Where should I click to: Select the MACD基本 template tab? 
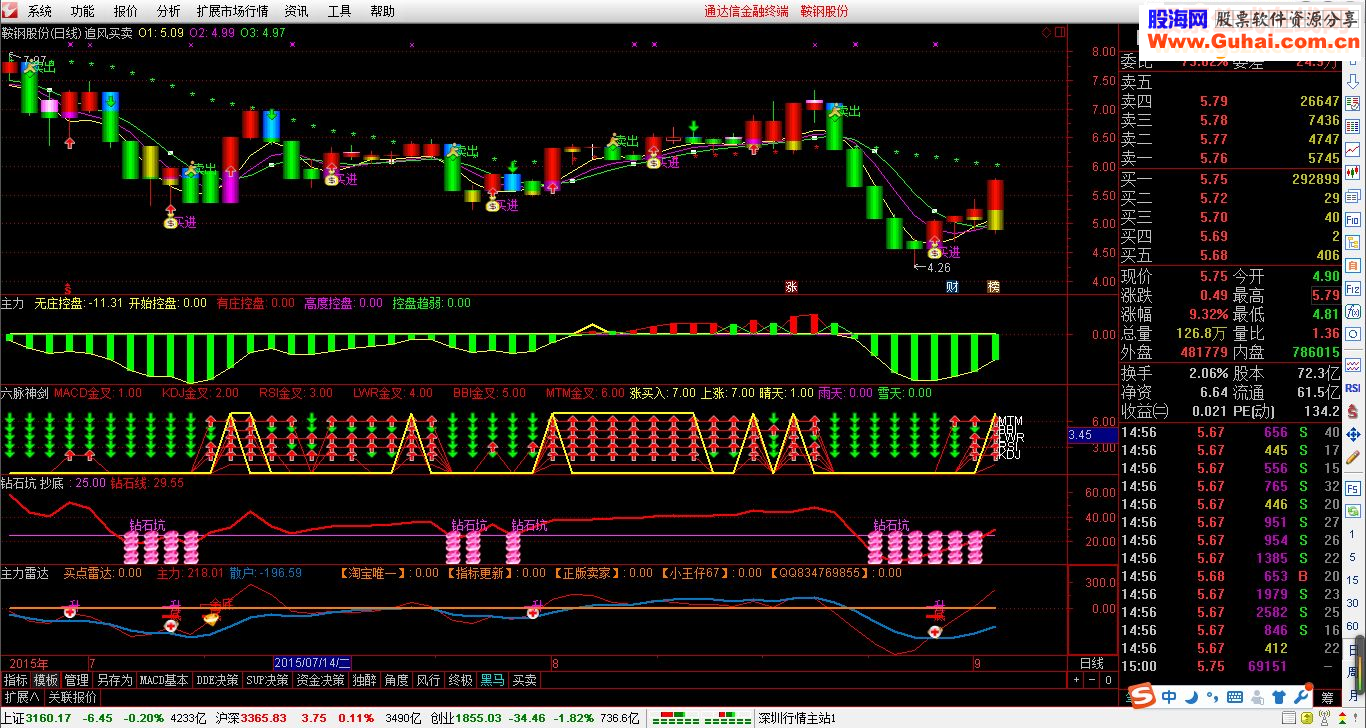[x=164, y=680]
